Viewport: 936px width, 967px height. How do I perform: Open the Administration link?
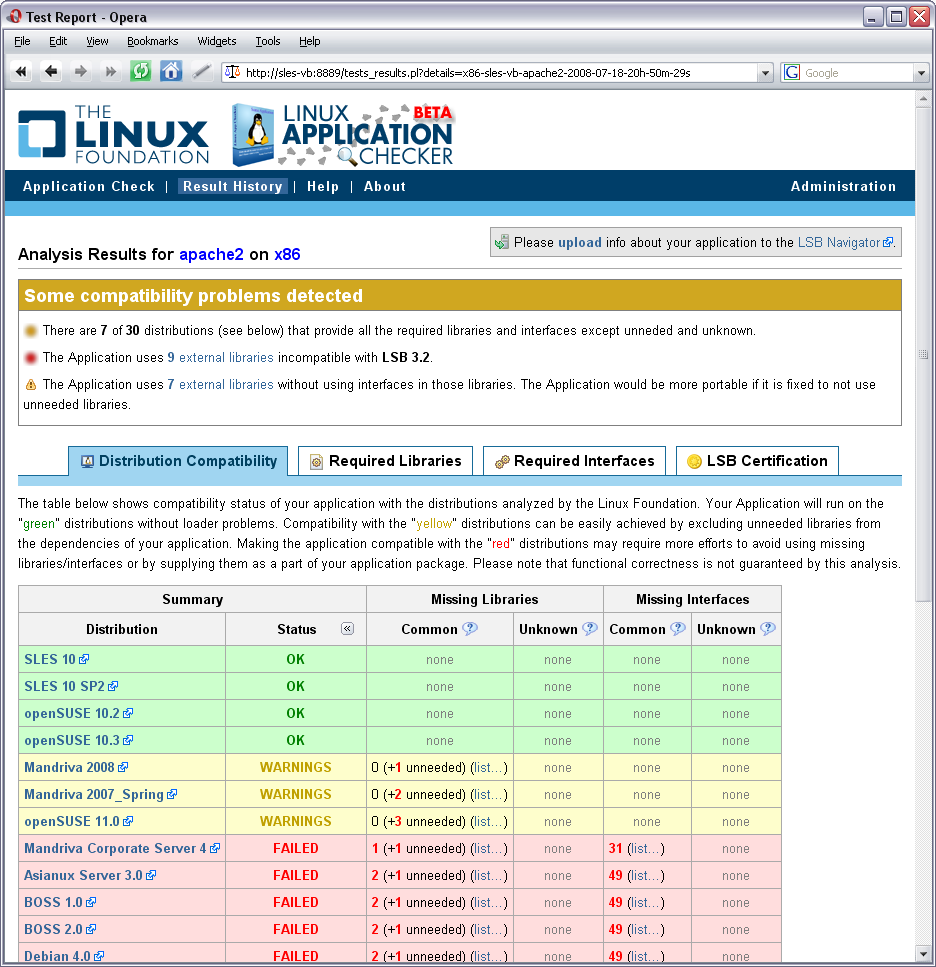point(843,186)
